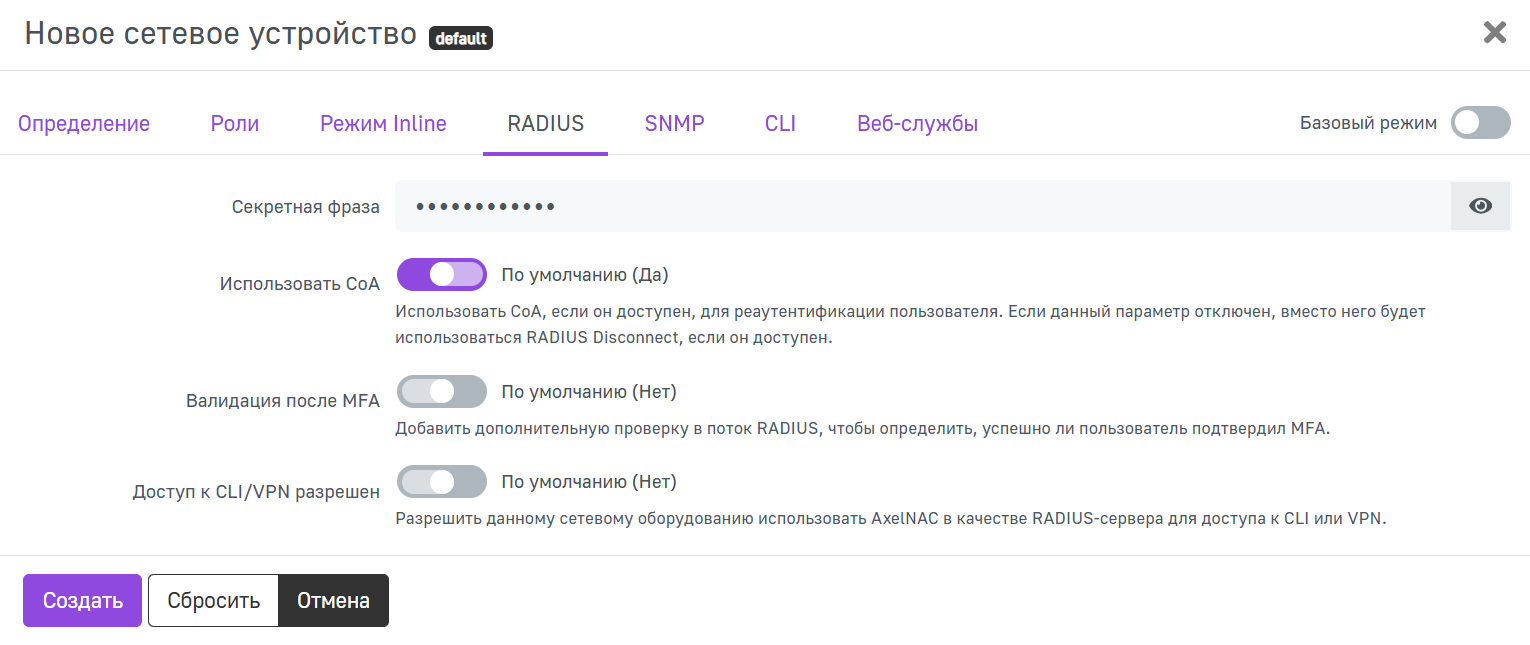
Task: Close the new network device dialog
Action: coord(1494,33)
